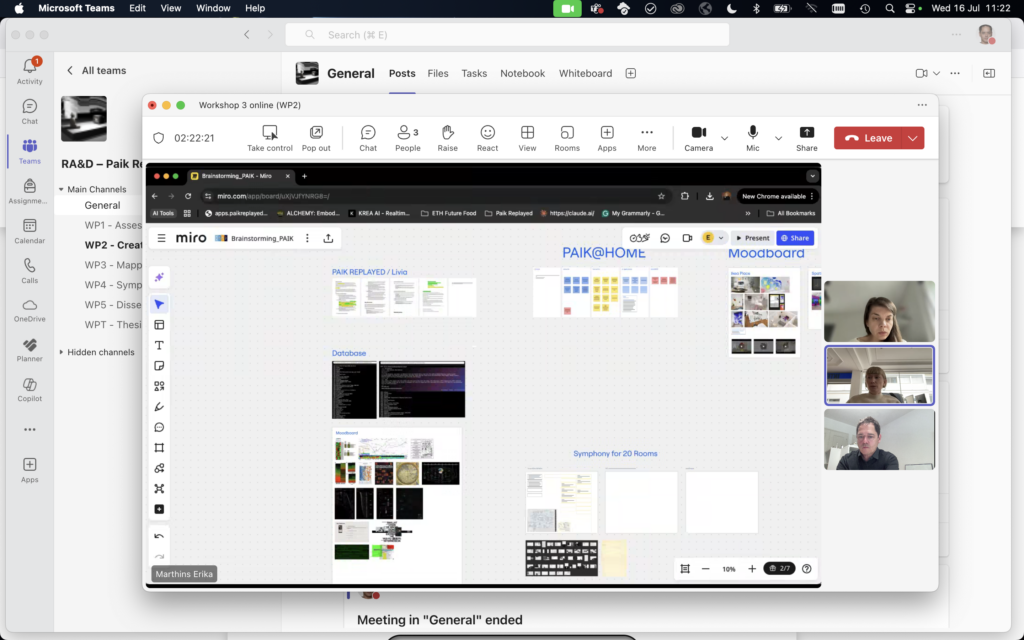Open the Window menu in menu bar
This screenshot has height=640, width=1024.
click(x=213, y=8)
